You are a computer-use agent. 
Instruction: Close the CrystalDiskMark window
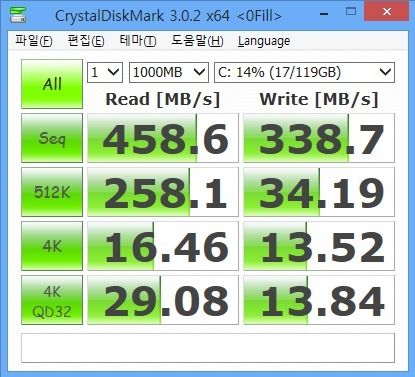point(387,11)
